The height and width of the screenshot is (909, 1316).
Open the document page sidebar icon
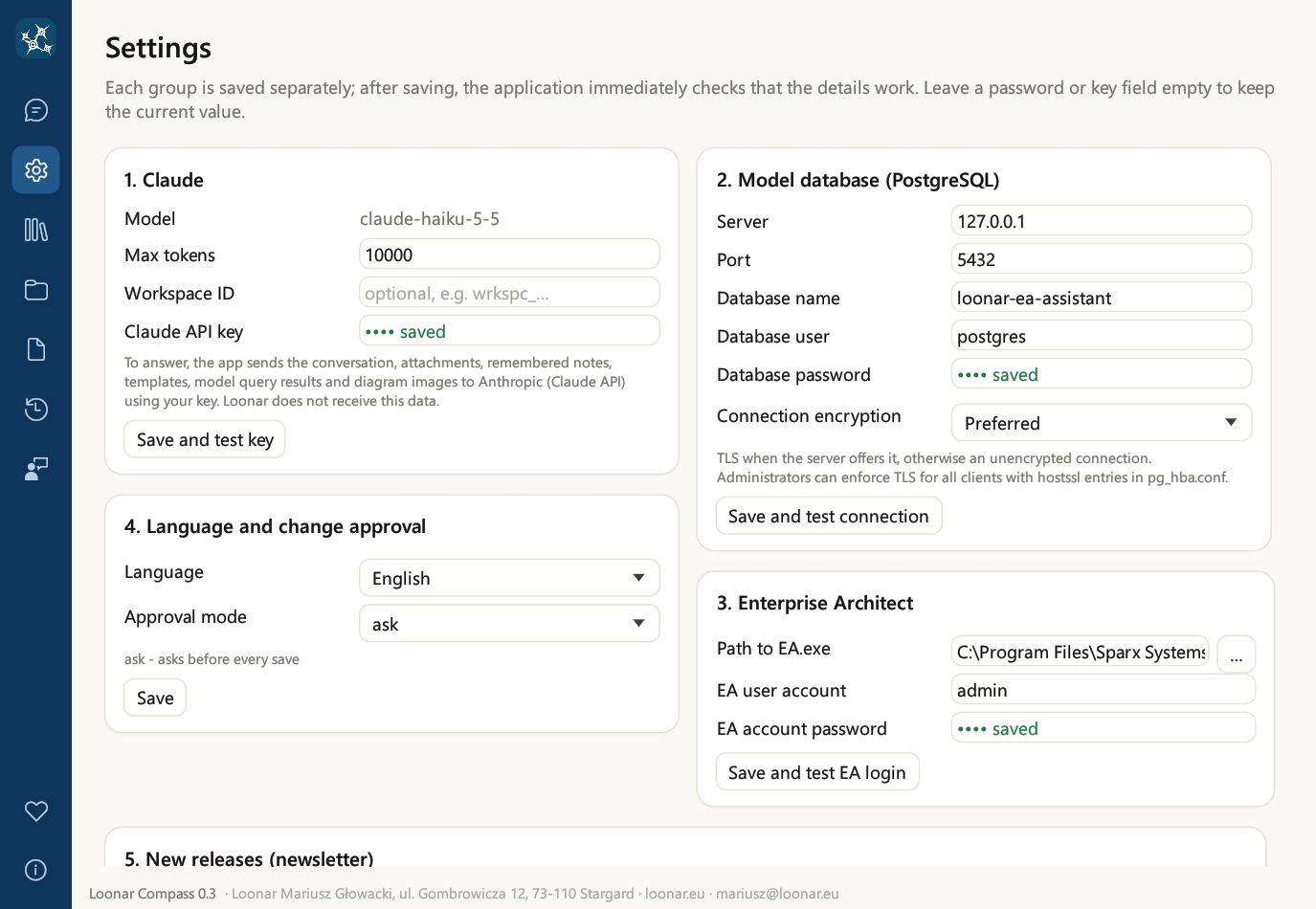[x=36, y=349]
